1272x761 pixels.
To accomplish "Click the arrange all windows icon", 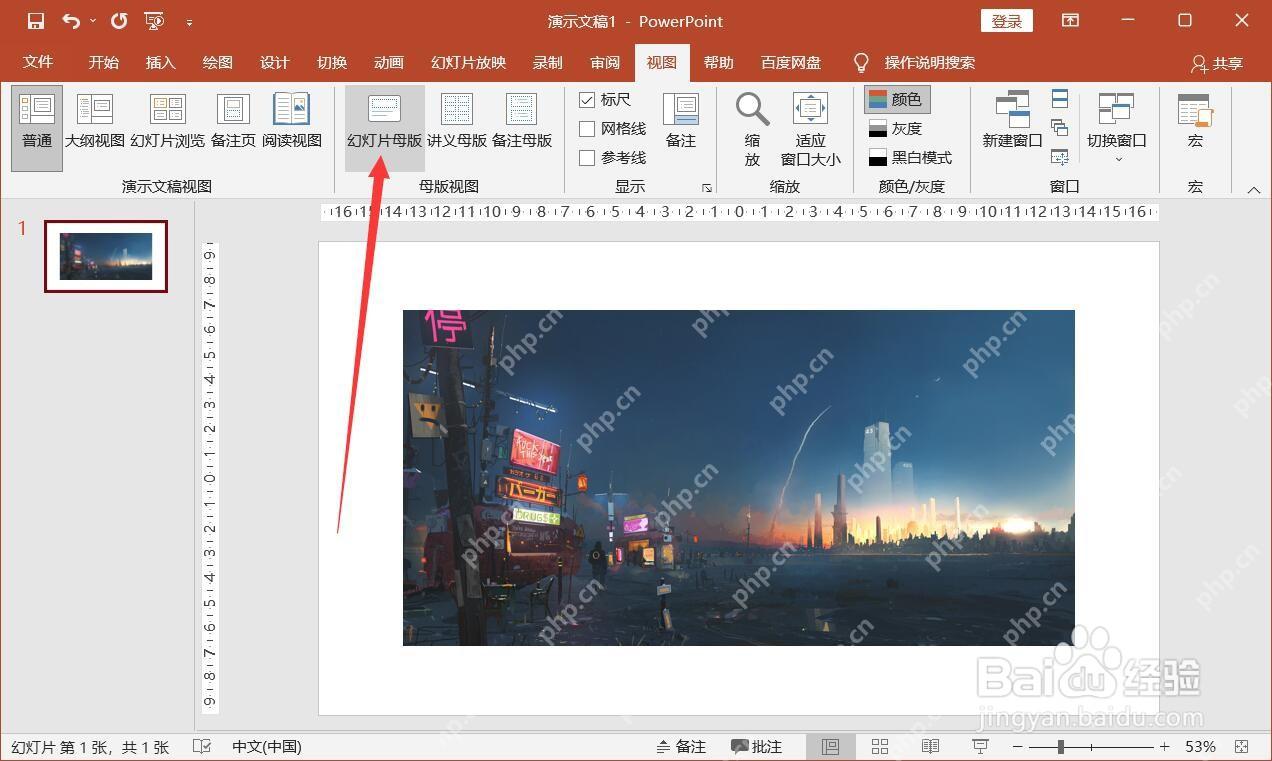I will click(1060, 98).
